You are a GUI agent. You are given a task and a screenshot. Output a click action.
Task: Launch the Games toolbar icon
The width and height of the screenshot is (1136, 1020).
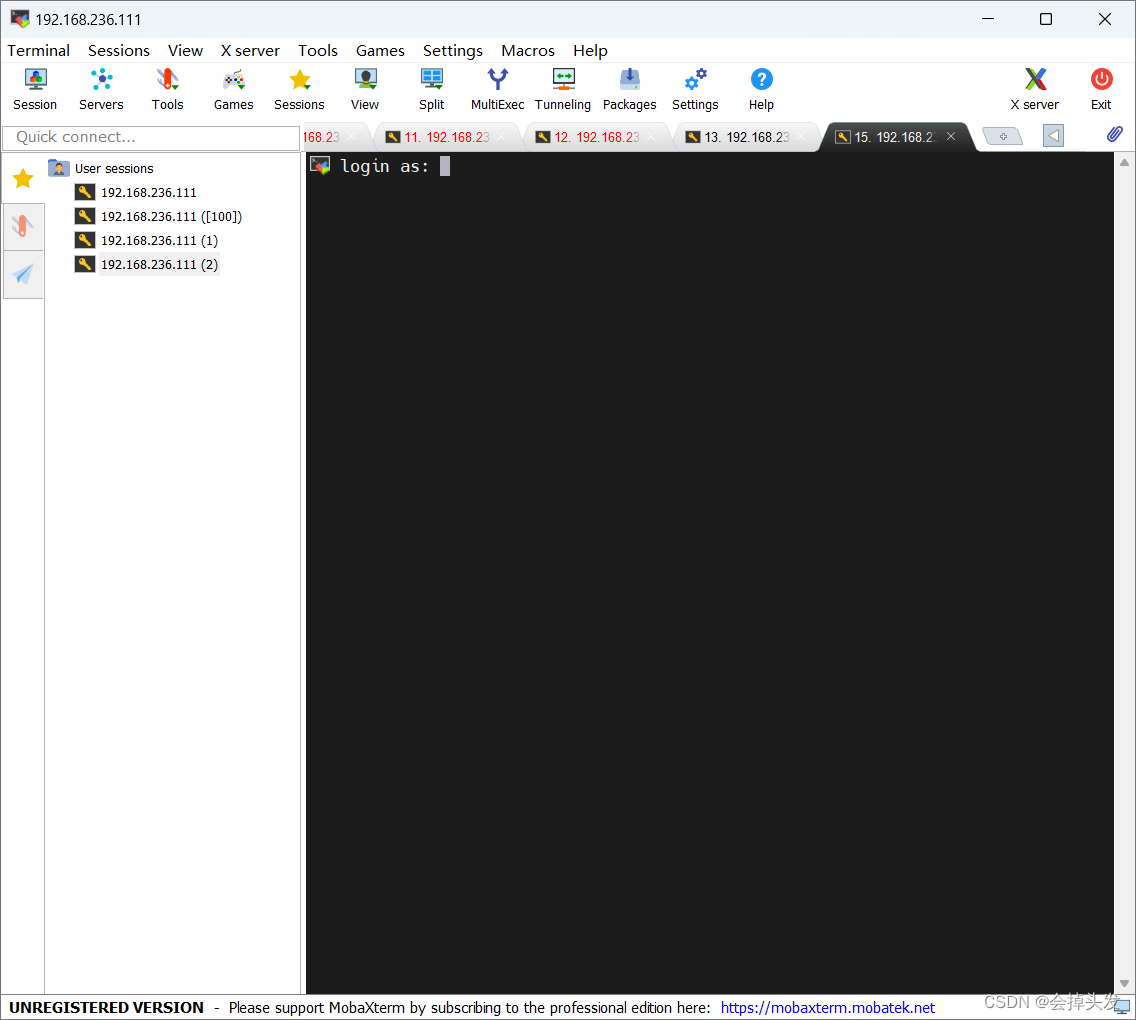tap(232, 88)
